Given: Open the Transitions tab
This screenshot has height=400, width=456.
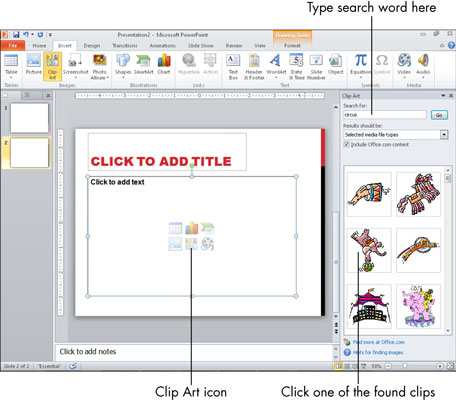Looking at the screenshot, I should 125,45.
